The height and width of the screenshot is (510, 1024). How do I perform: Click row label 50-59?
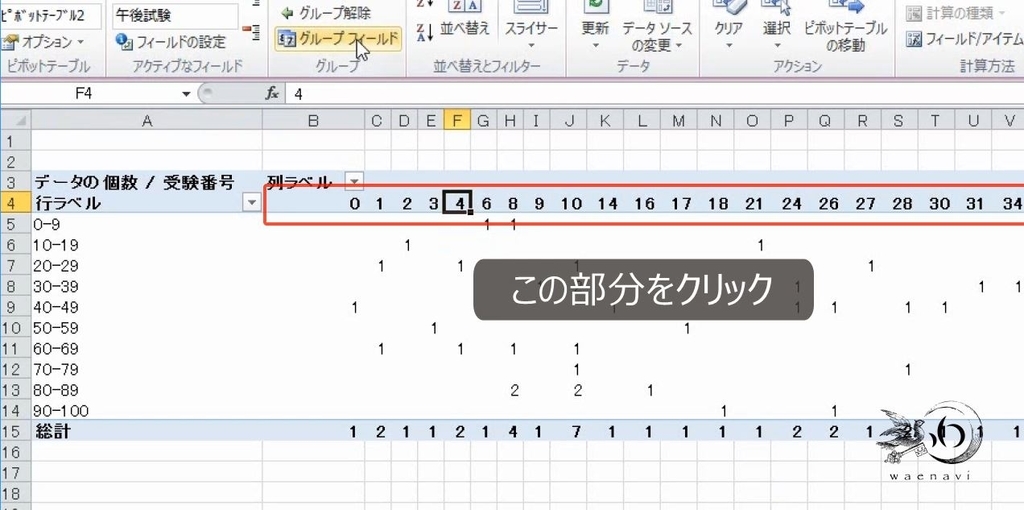[x=56, y=328]
